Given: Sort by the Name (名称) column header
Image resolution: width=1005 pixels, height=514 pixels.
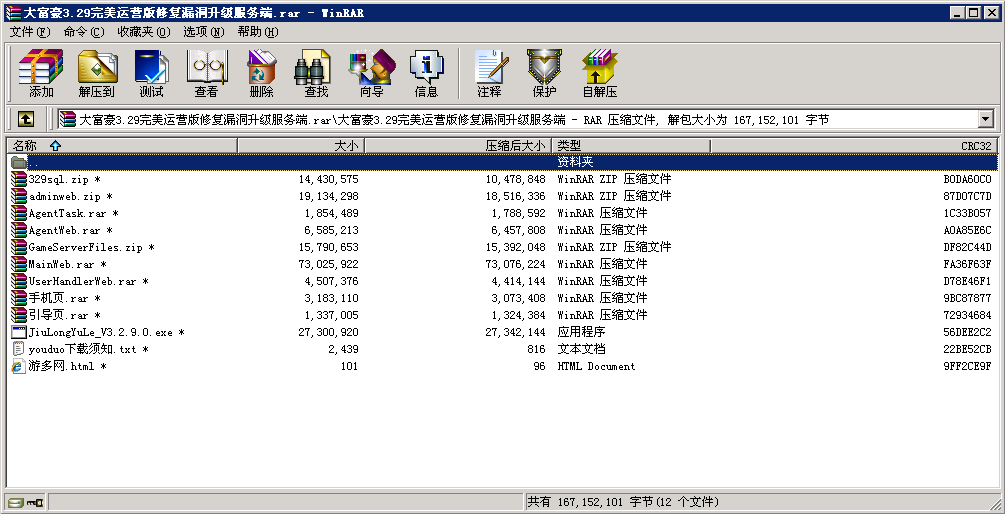Looking at the screenshot, I should pos(120,146).
